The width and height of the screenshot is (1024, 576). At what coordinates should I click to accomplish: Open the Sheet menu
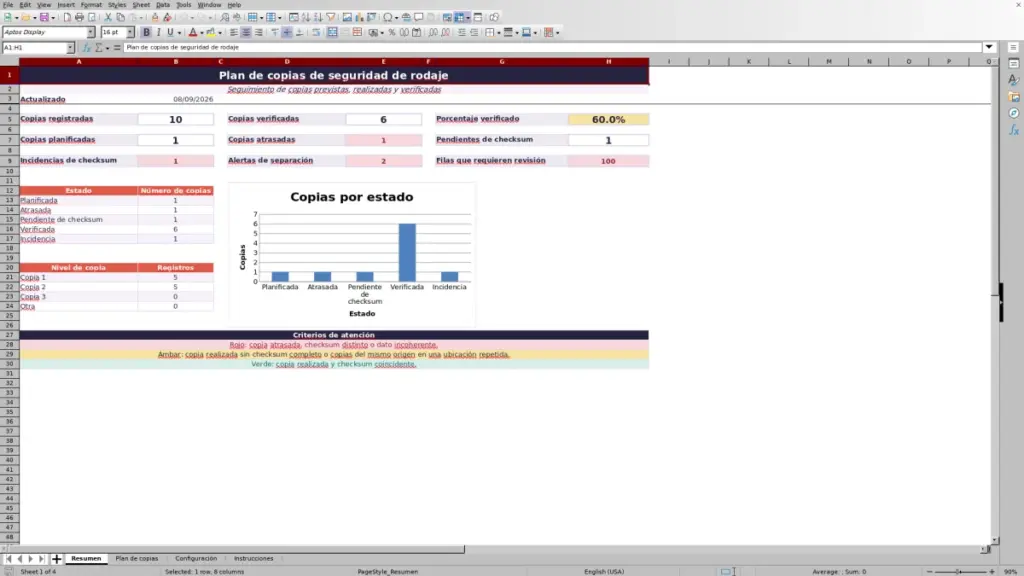[141, 5]
